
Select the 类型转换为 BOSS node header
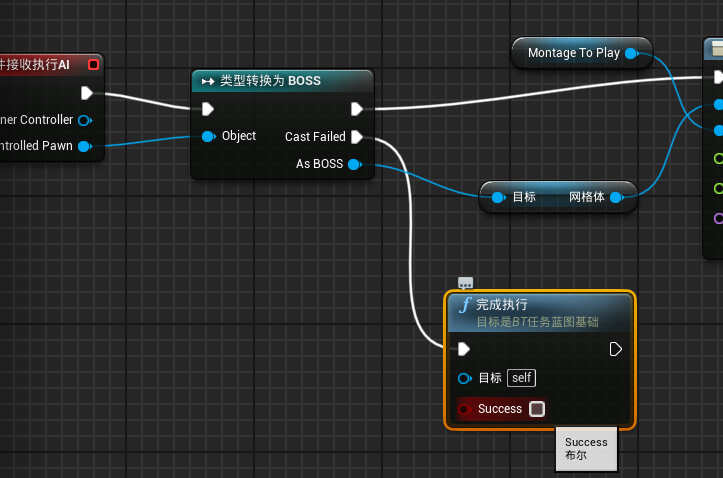[282, 81]
